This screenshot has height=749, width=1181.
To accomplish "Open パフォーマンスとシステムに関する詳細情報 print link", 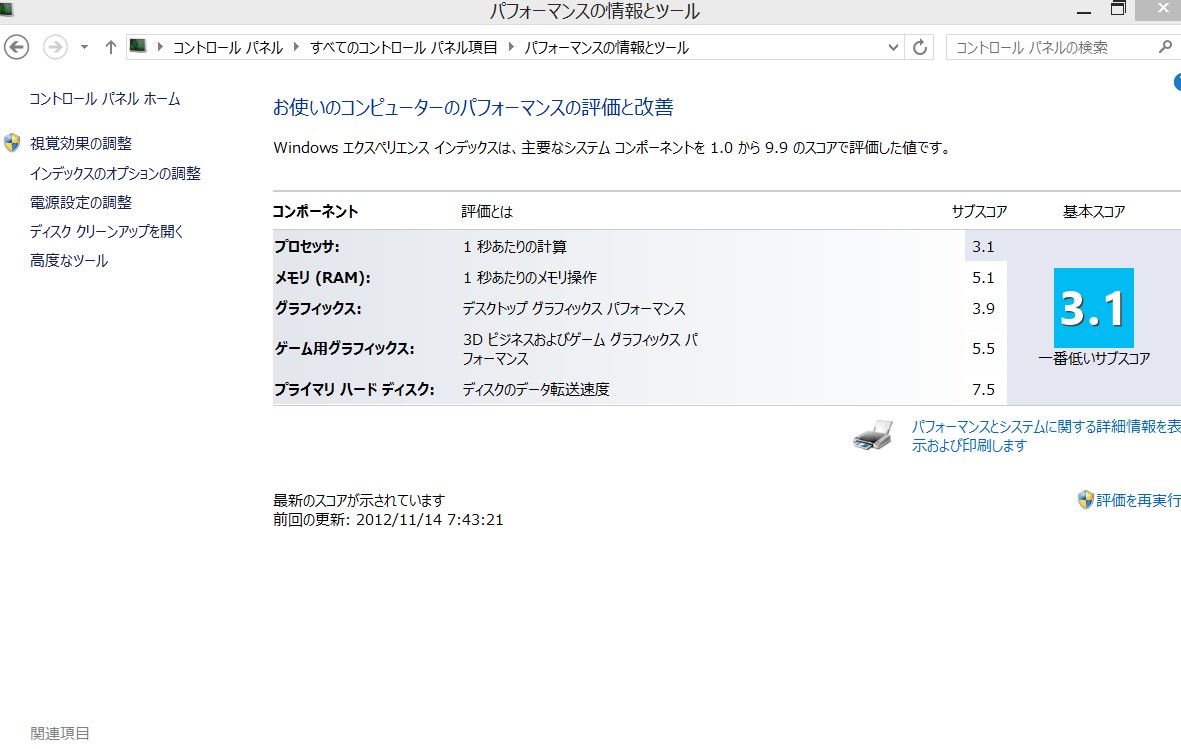I will click(x=1046, y=436).
